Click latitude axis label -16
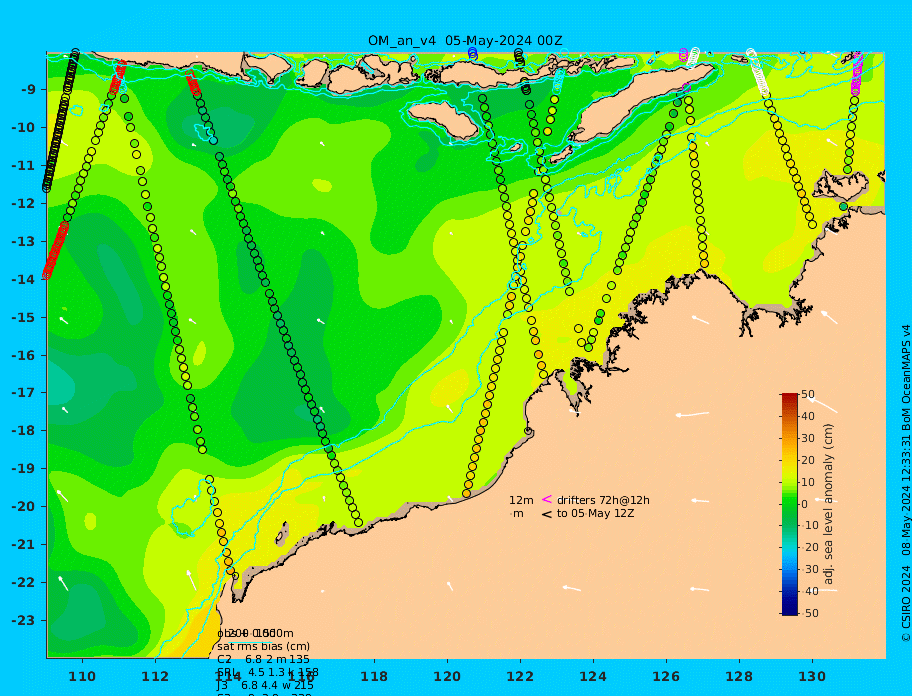The image size is (912, 696). pyautogui.click(x=23, y=355)
